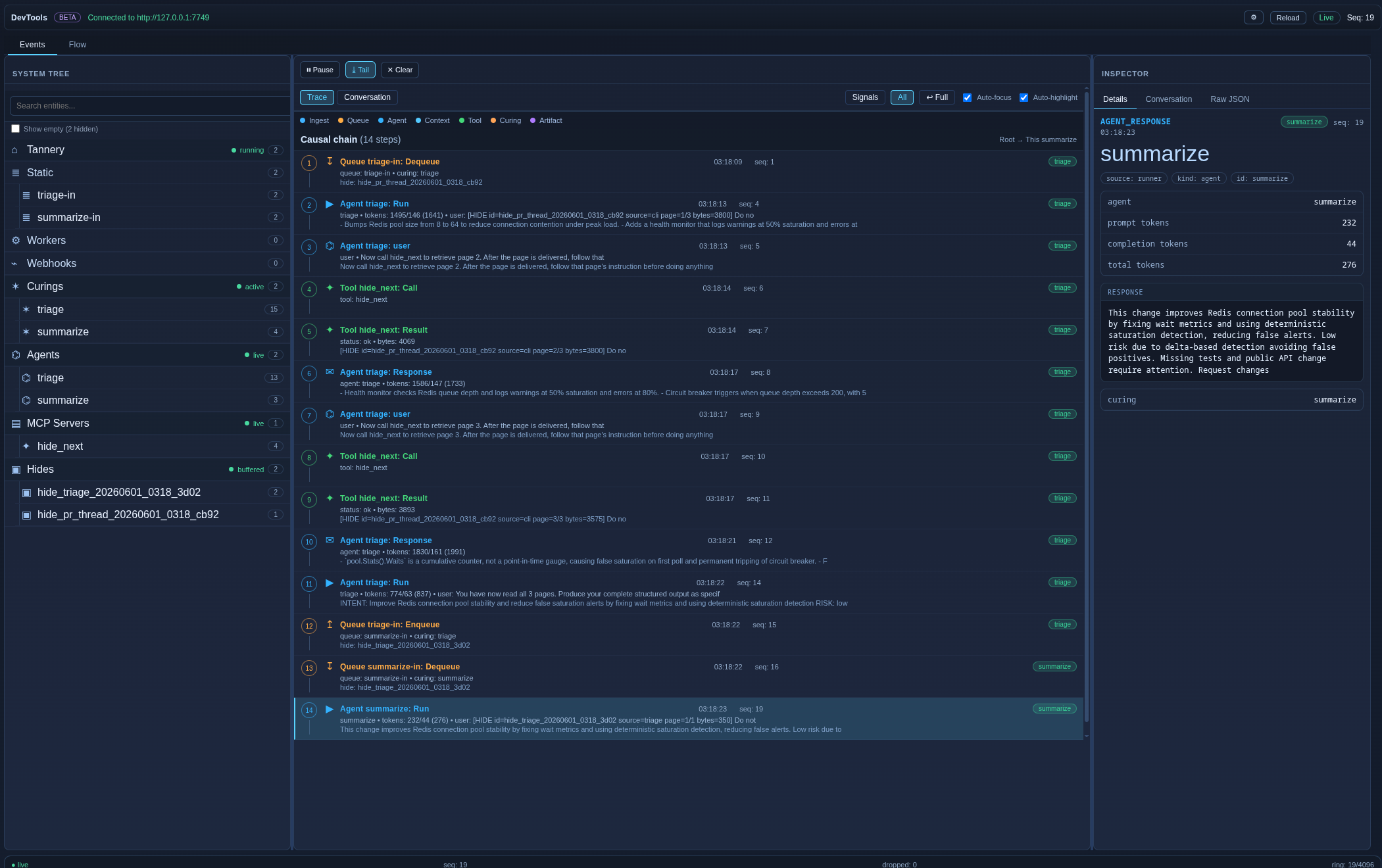The height and width of the screenshot is (868, 1382).
Task: Switch to Trace view toggle
Action: coord(317,97)
